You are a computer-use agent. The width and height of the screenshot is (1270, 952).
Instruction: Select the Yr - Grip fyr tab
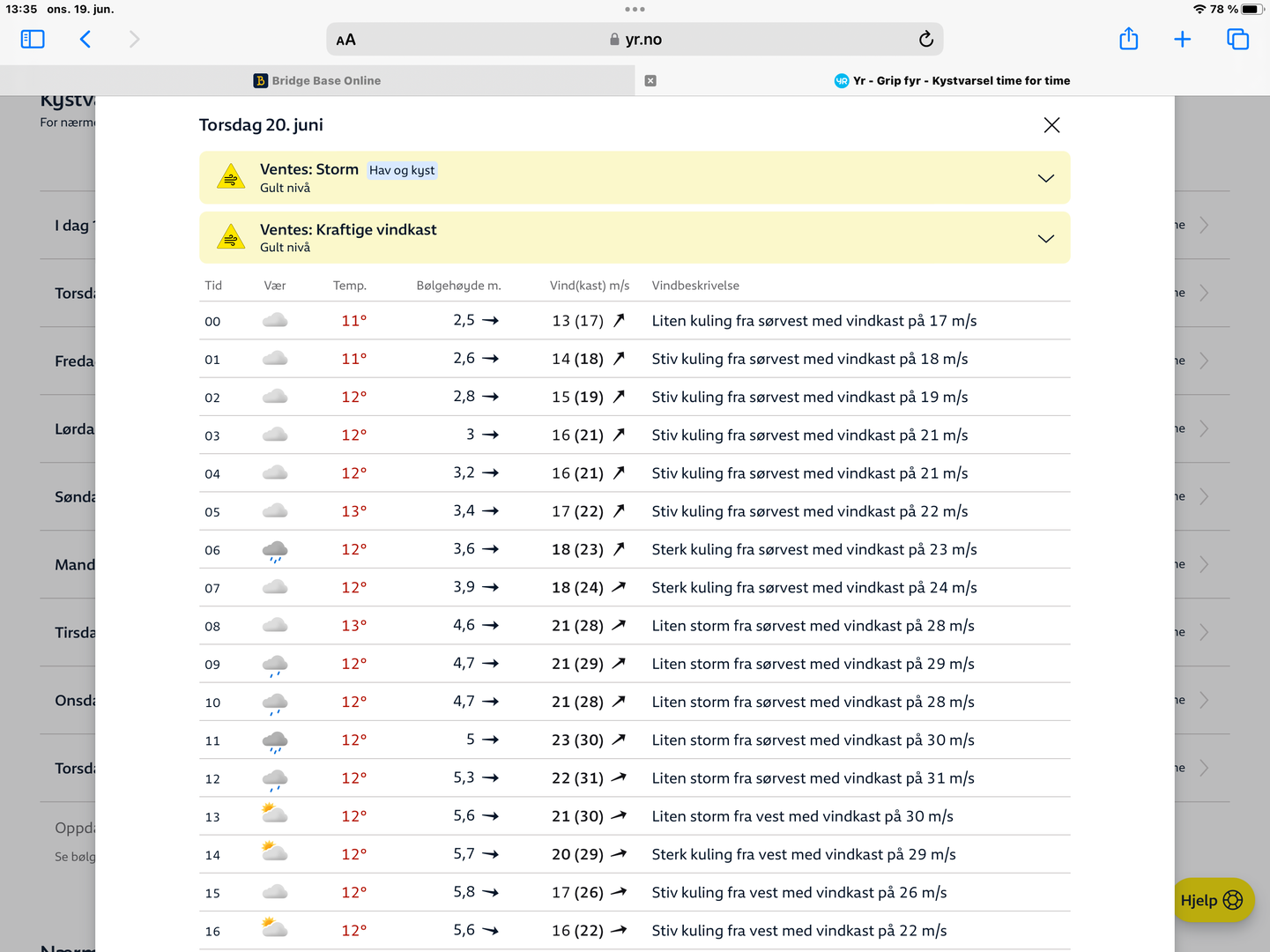(x=952, y=80)
